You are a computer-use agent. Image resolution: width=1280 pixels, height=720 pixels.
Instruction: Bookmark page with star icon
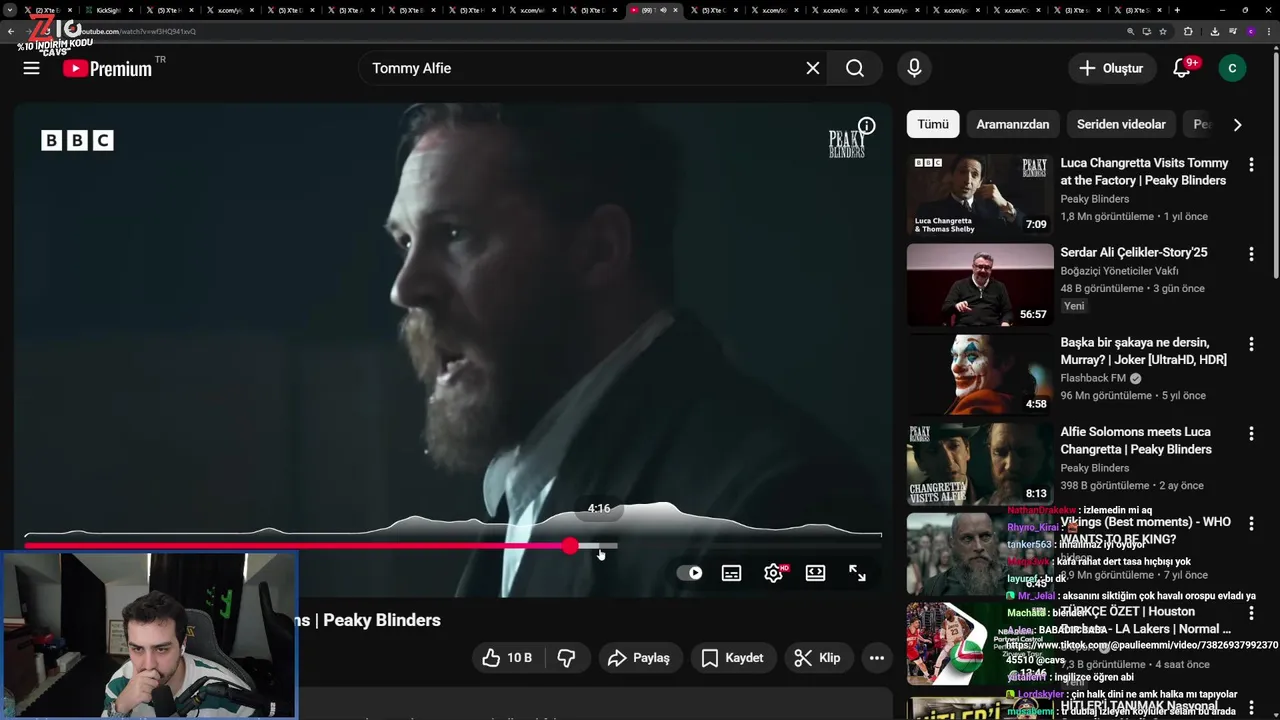(x=1163, y=31)
